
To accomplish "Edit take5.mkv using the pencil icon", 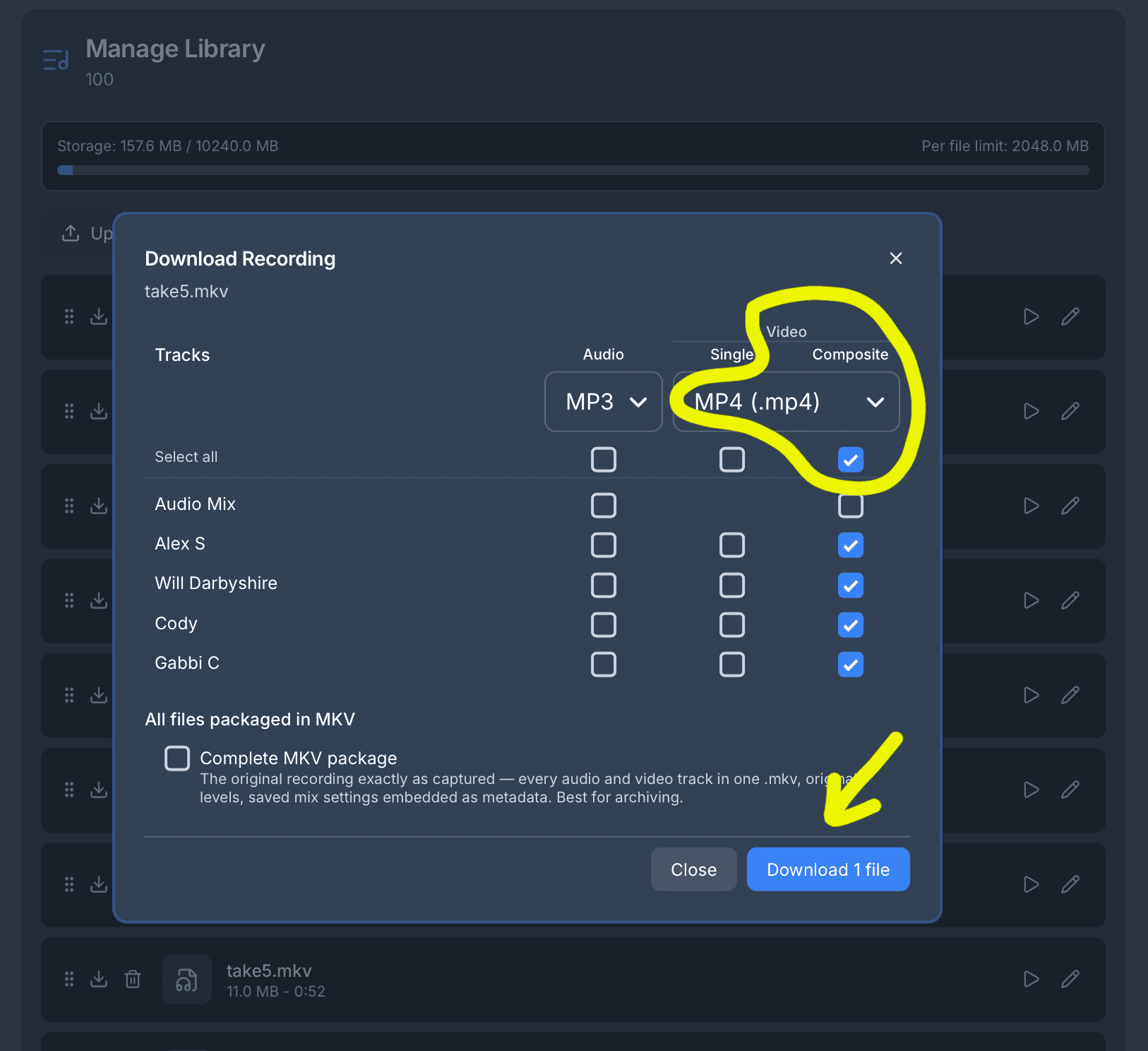I will [x=1070, y=979].
